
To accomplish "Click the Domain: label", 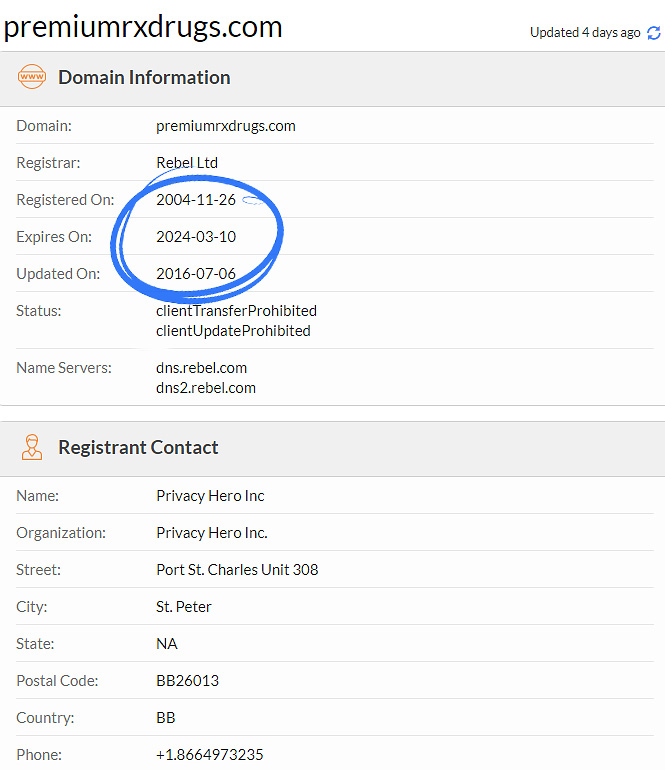I will coord(44,126).
